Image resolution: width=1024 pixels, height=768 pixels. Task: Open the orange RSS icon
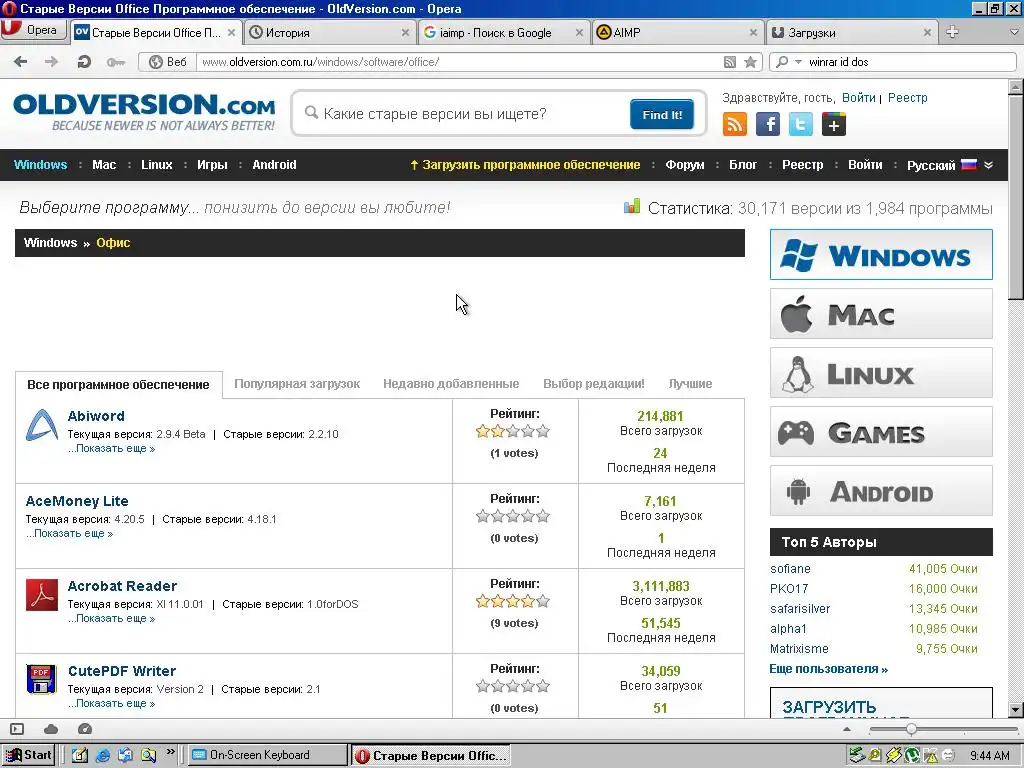pyautogui.click(x=735, y=124)
